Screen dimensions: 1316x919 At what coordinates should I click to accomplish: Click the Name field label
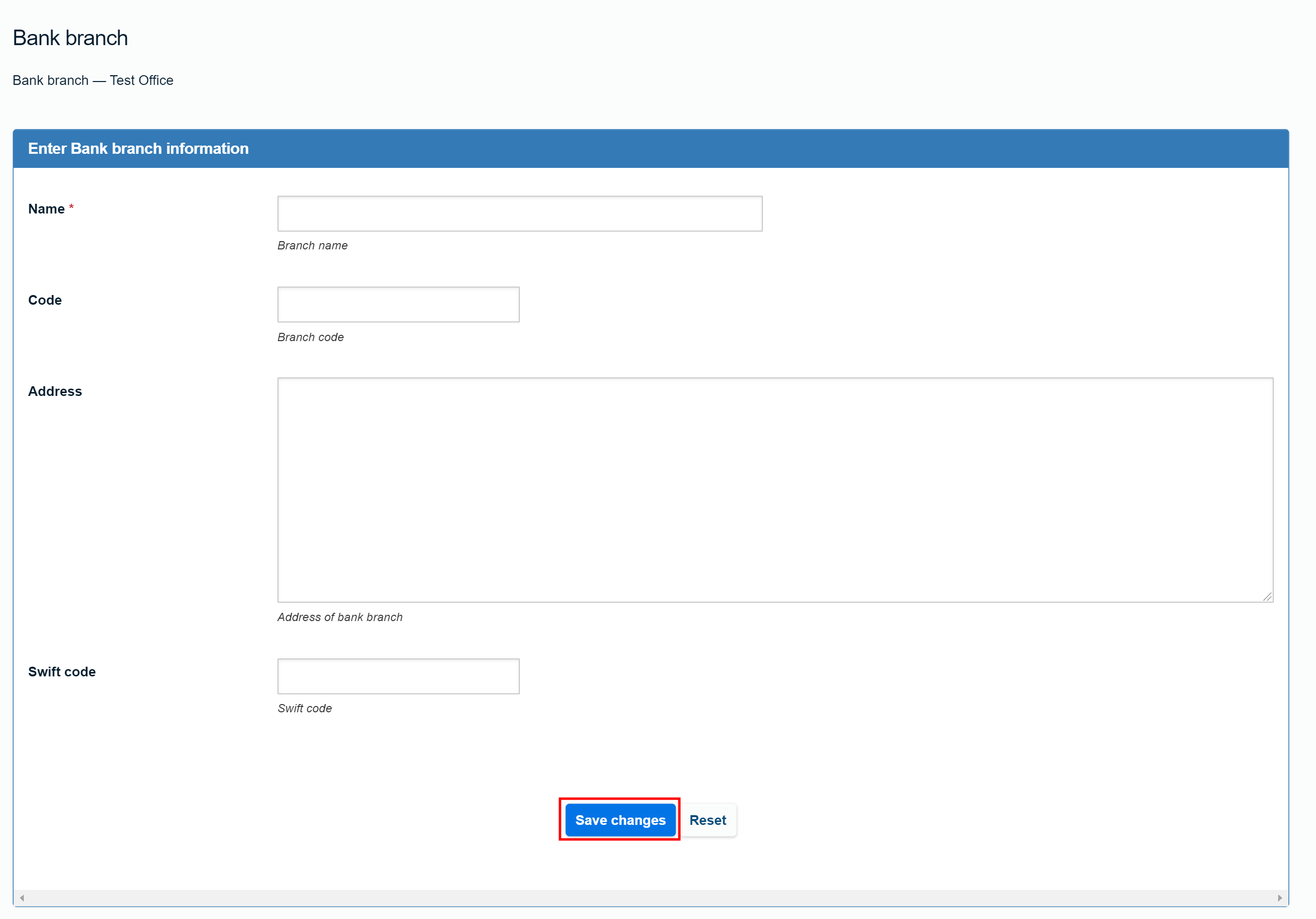click(47, 209)
